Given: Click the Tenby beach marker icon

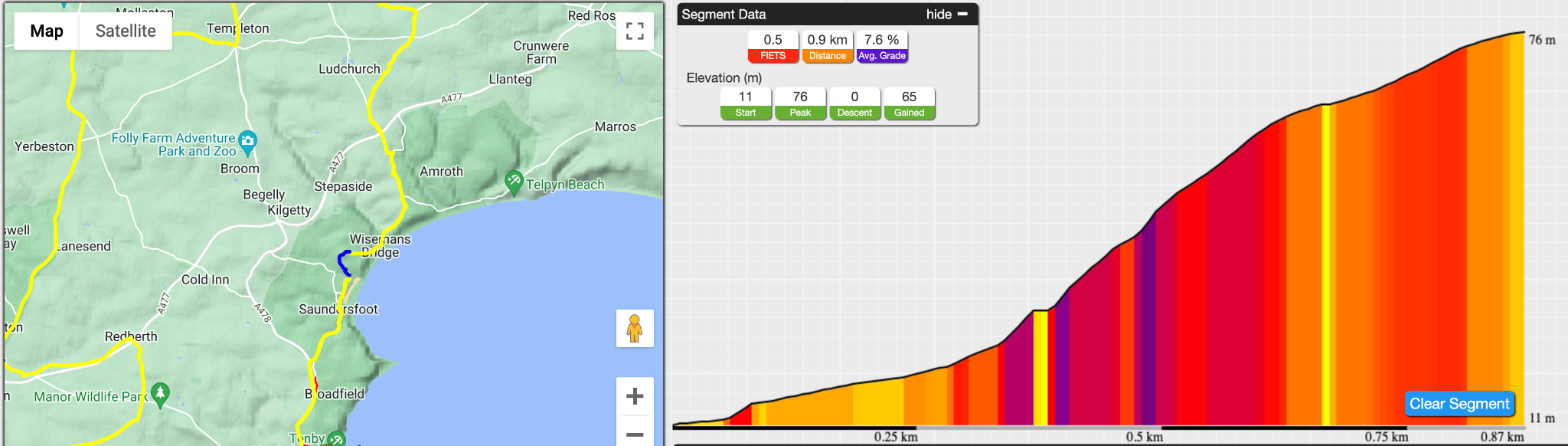Looking at the screenshot, I should [x=336, y=440].
